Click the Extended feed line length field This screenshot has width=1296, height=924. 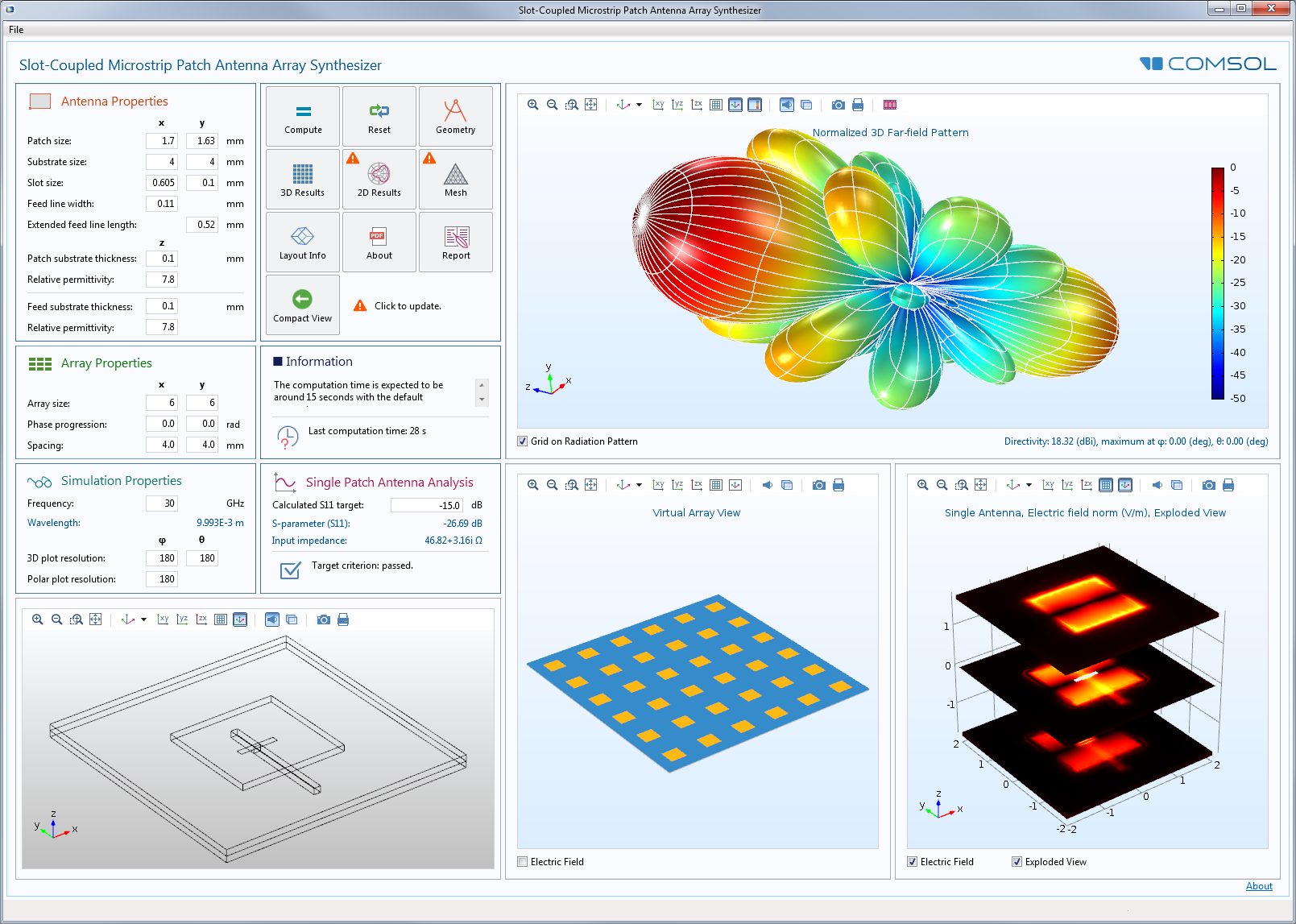point(202,225)
